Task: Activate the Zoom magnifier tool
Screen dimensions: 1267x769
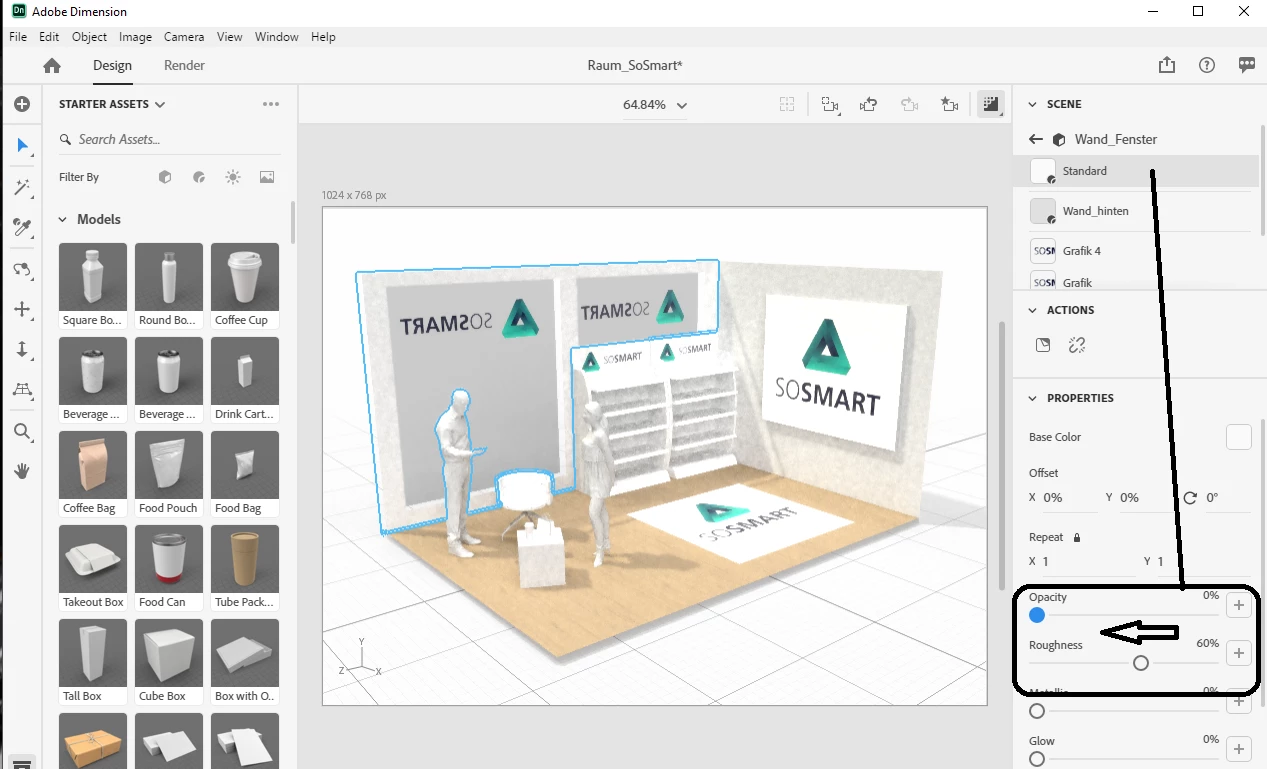Action: 22,432
